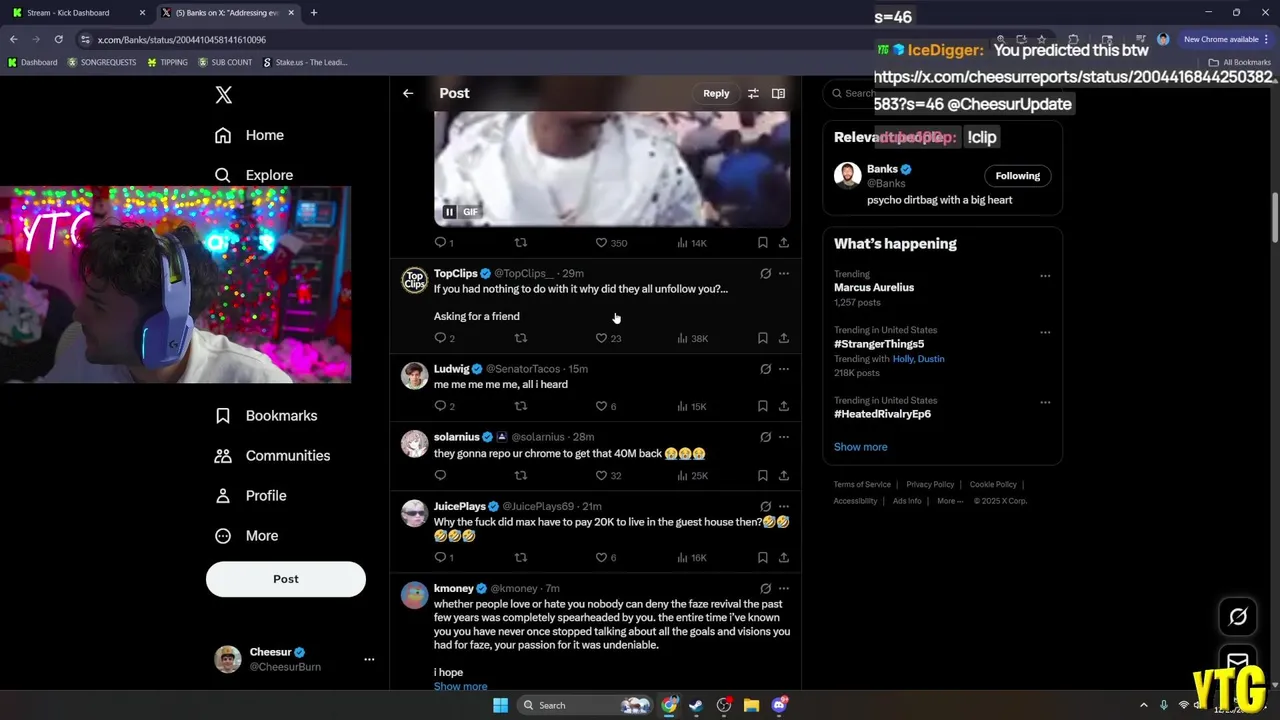Open reader view icon beside Reply button
Viewport: 1280px width, 720px height.
click(x=778, y=93)
